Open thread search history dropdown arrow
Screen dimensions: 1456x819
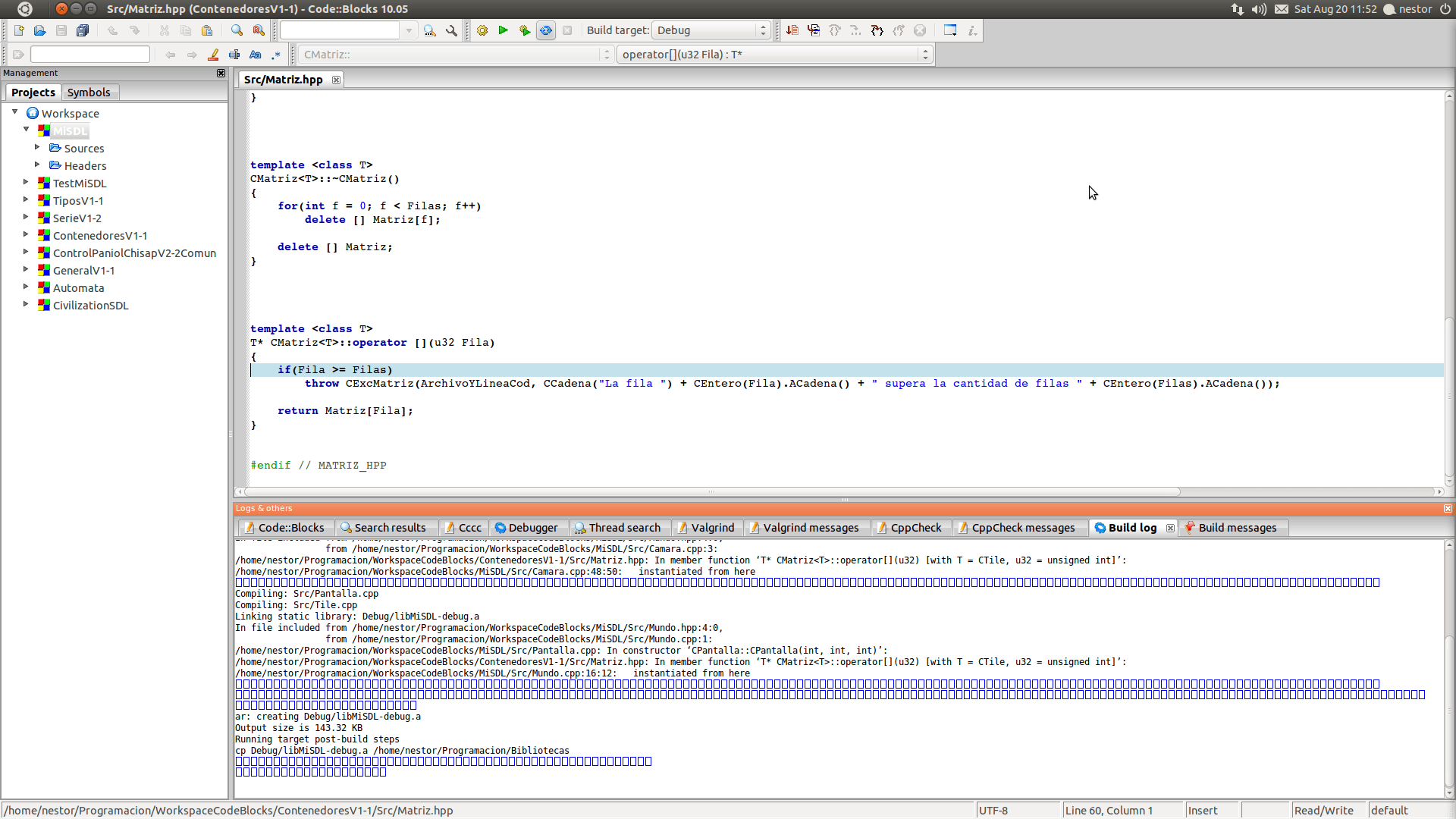point(409,30)
